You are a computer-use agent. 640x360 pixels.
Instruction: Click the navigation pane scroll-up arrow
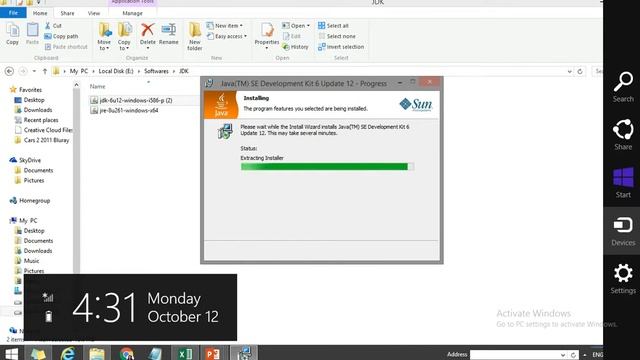point(76,85)
